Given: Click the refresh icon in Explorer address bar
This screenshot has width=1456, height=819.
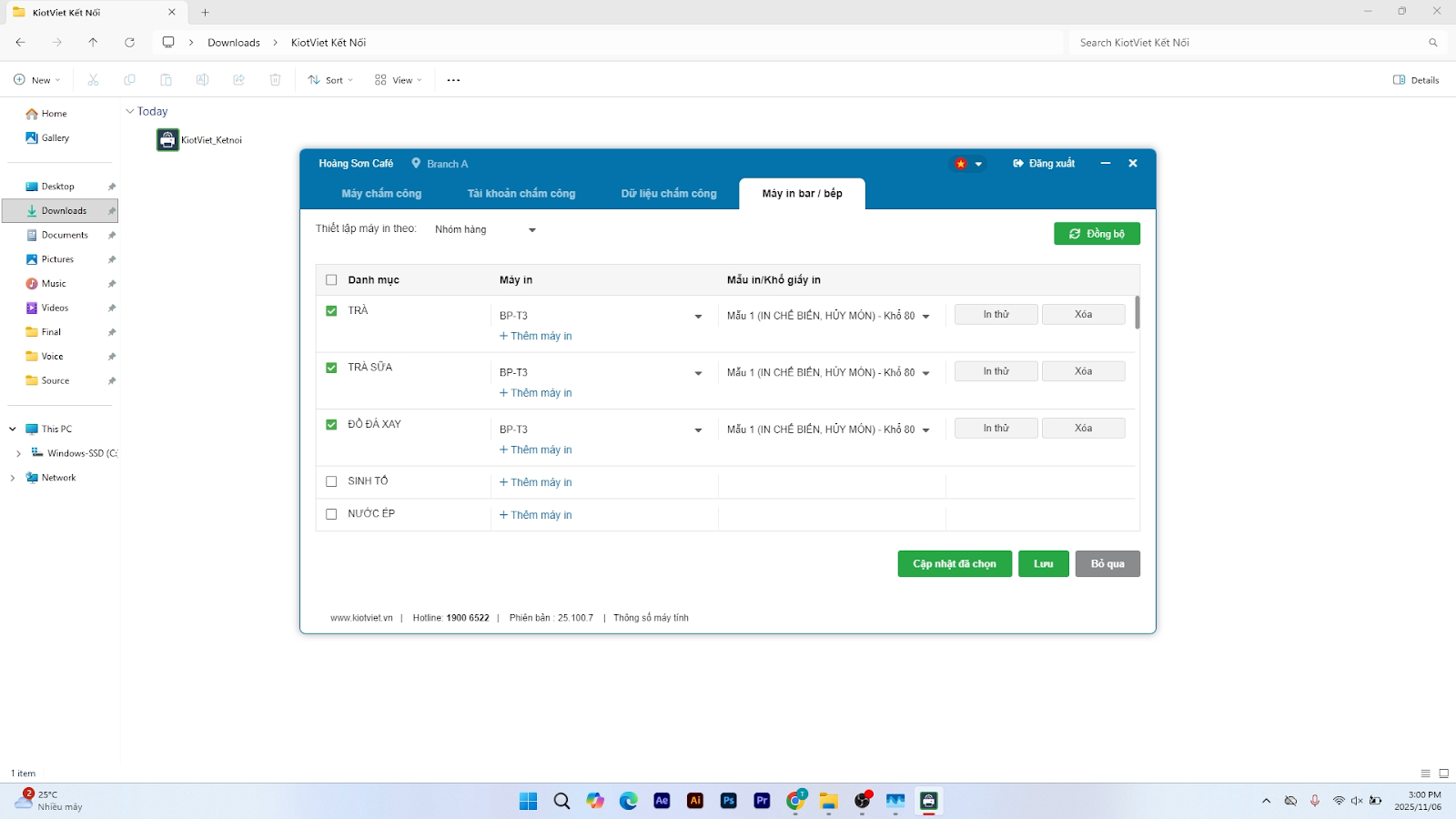Looking at the screenshot, I should 129,43.
